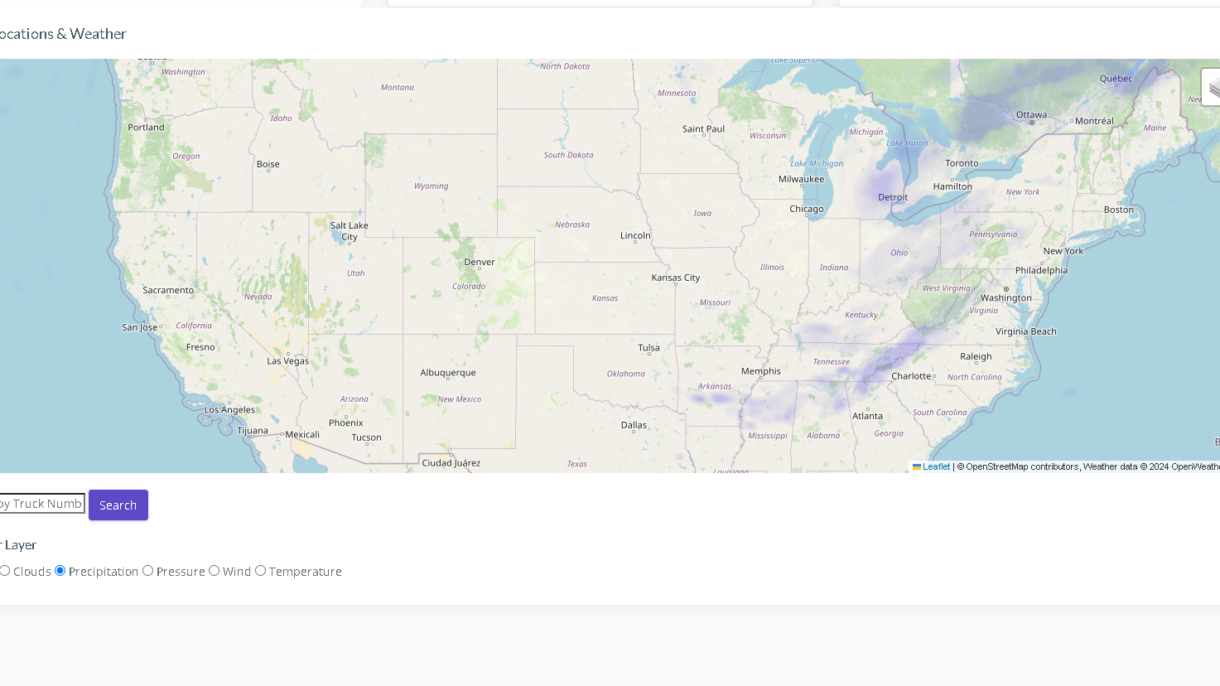
Task: Click the Portland city label
Action: [146, 127]
